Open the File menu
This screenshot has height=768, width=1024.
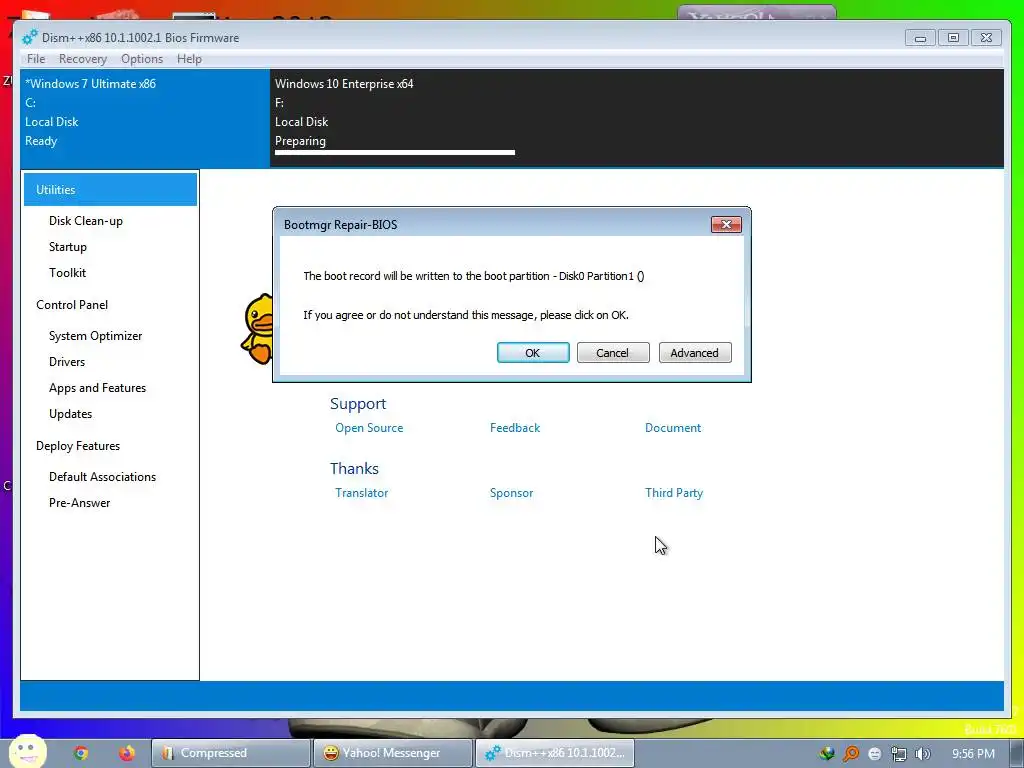36,59
